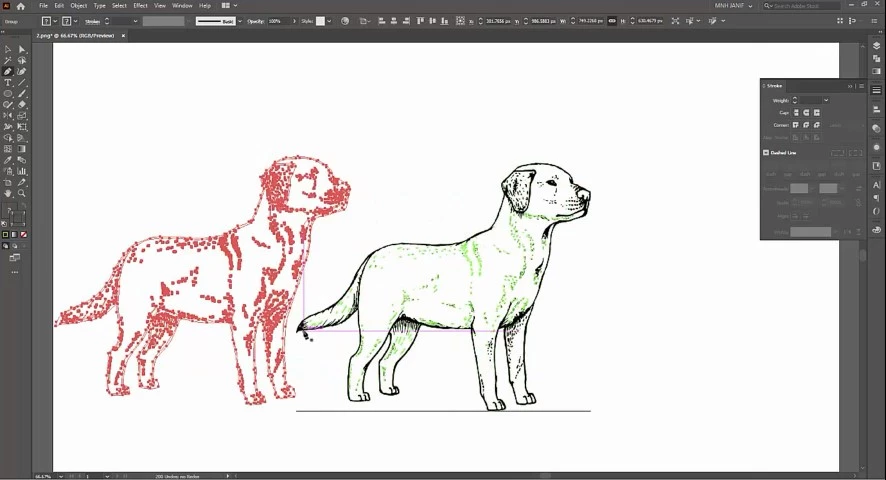Open Weight dropdown in Stroke panel

click(x=826, y=100)
